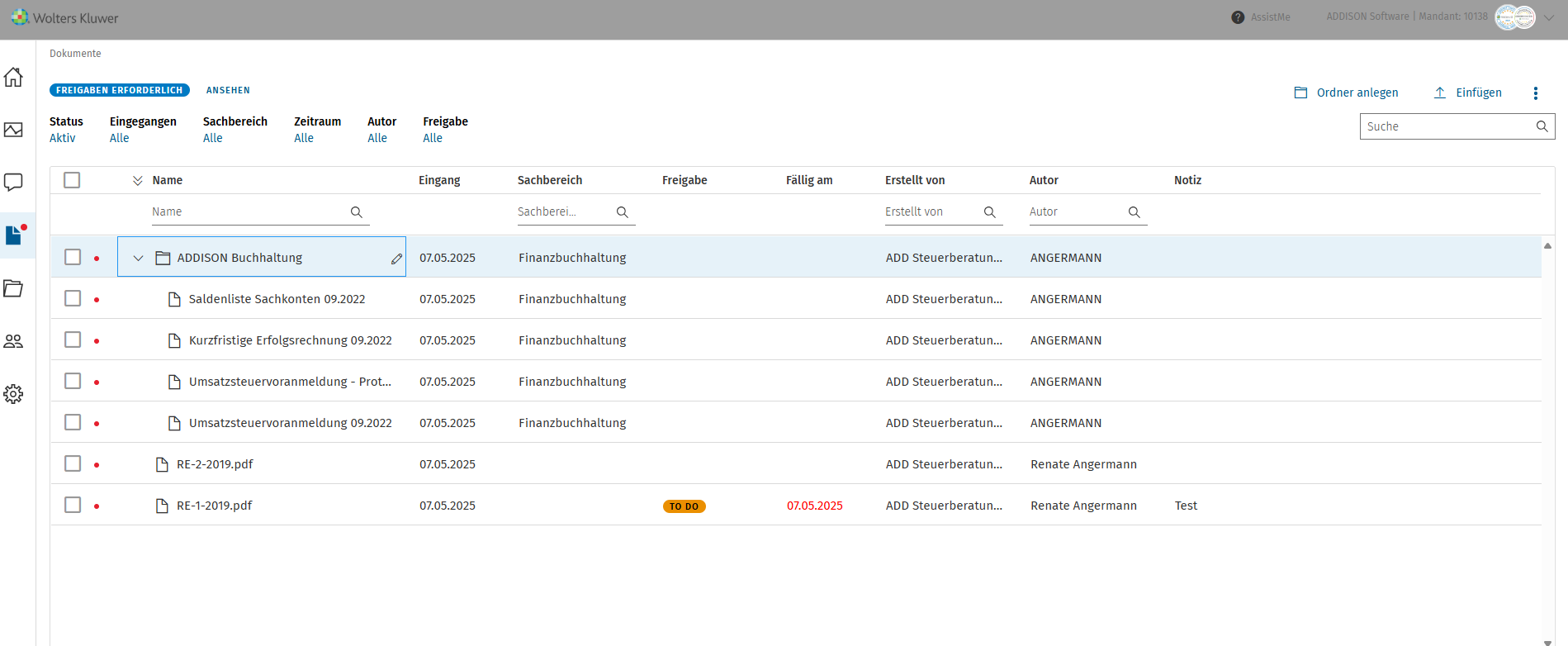Open the three-dot more options menu
This screenshot has width=1568, height=646.
pyautogui.click(x=1536, y=93)
